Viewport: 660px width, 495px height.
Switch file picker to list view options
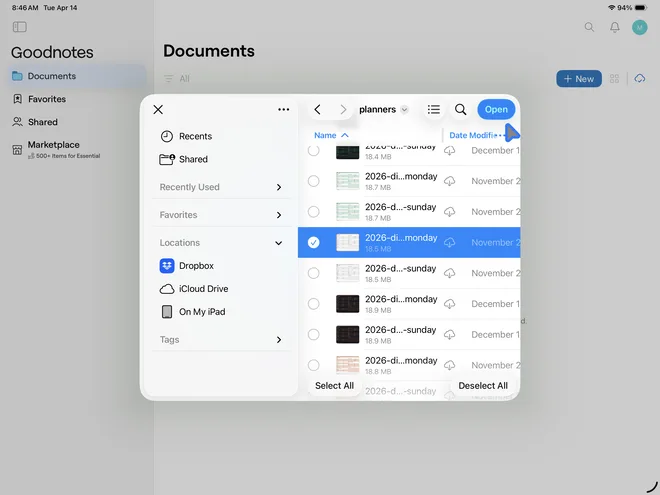(434, 109)
